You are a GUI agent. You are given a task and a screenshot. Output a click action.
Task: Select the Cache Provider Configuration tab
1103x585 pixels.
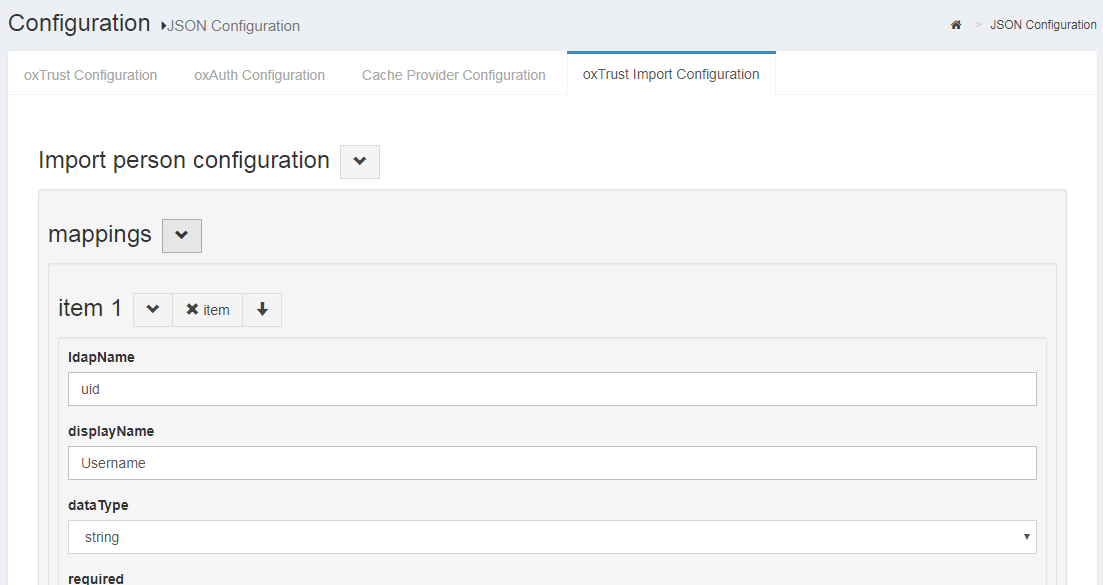(454, 75)
